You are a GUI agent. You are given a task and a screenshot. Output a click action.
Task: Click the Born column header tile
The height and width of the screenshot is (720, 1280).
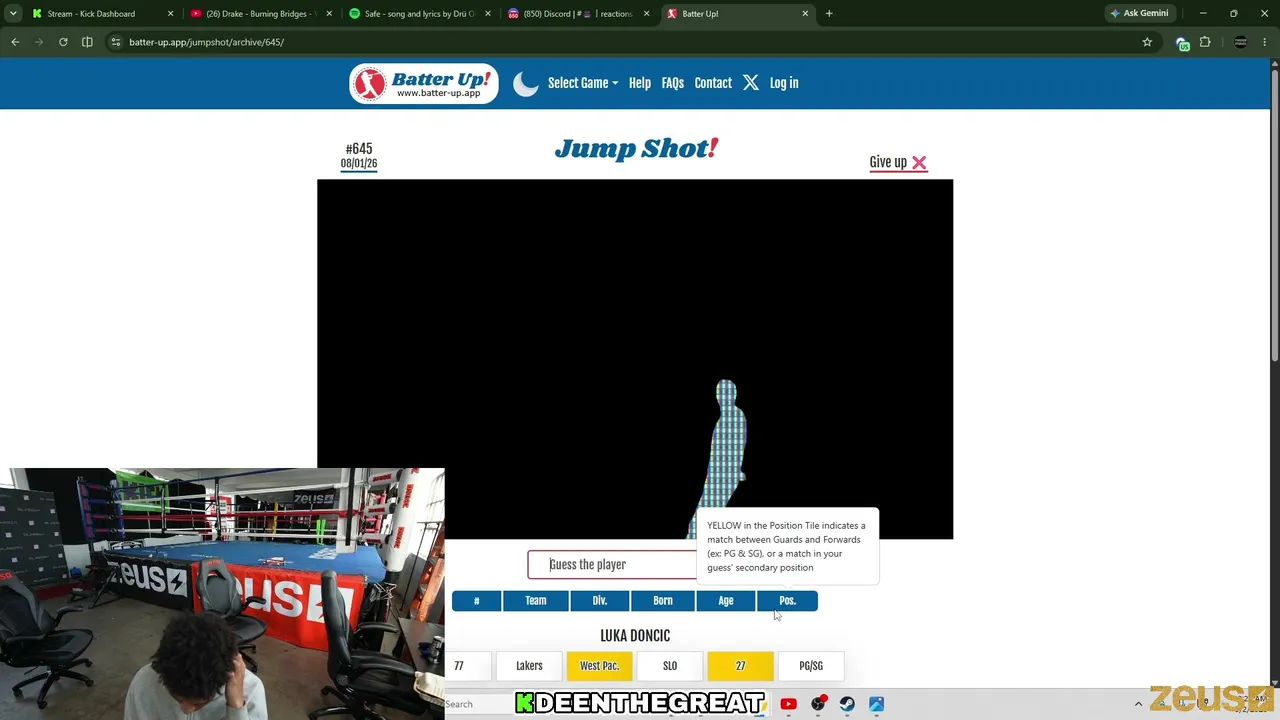(663, 601)
